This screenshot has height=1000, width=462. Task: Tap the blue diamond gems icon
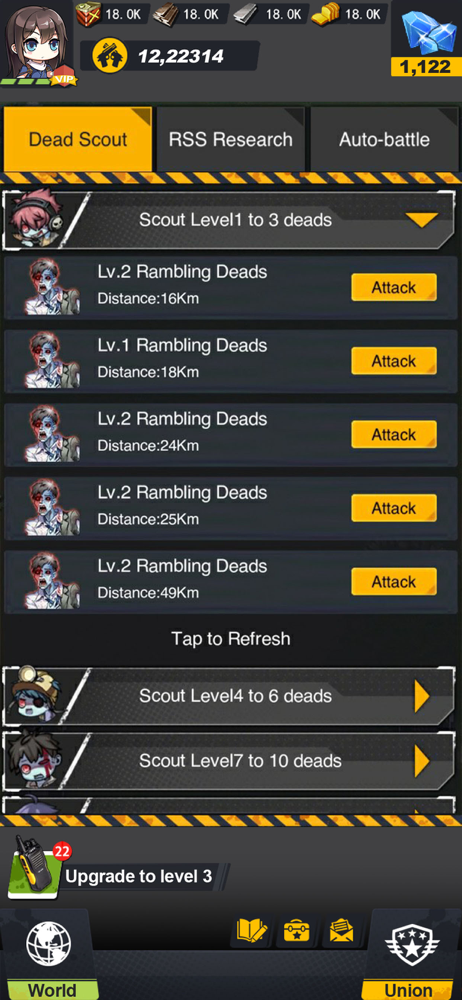pyautogui.click(x=426, y=32)
